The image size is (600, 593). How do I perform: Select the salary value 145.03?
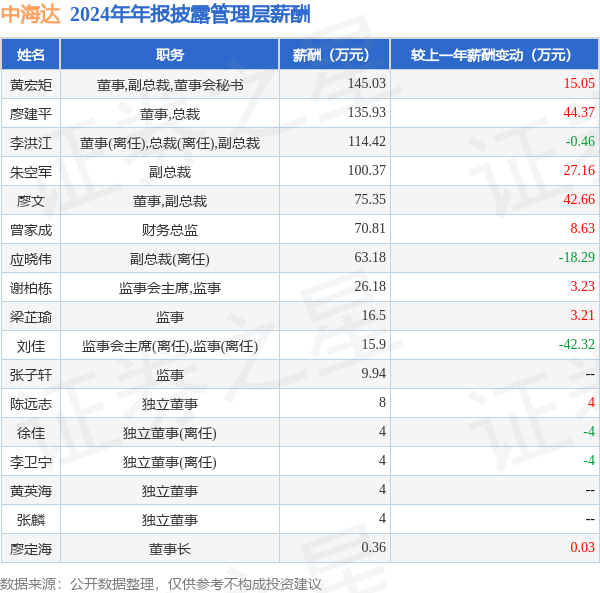click(x=367, y=83)
